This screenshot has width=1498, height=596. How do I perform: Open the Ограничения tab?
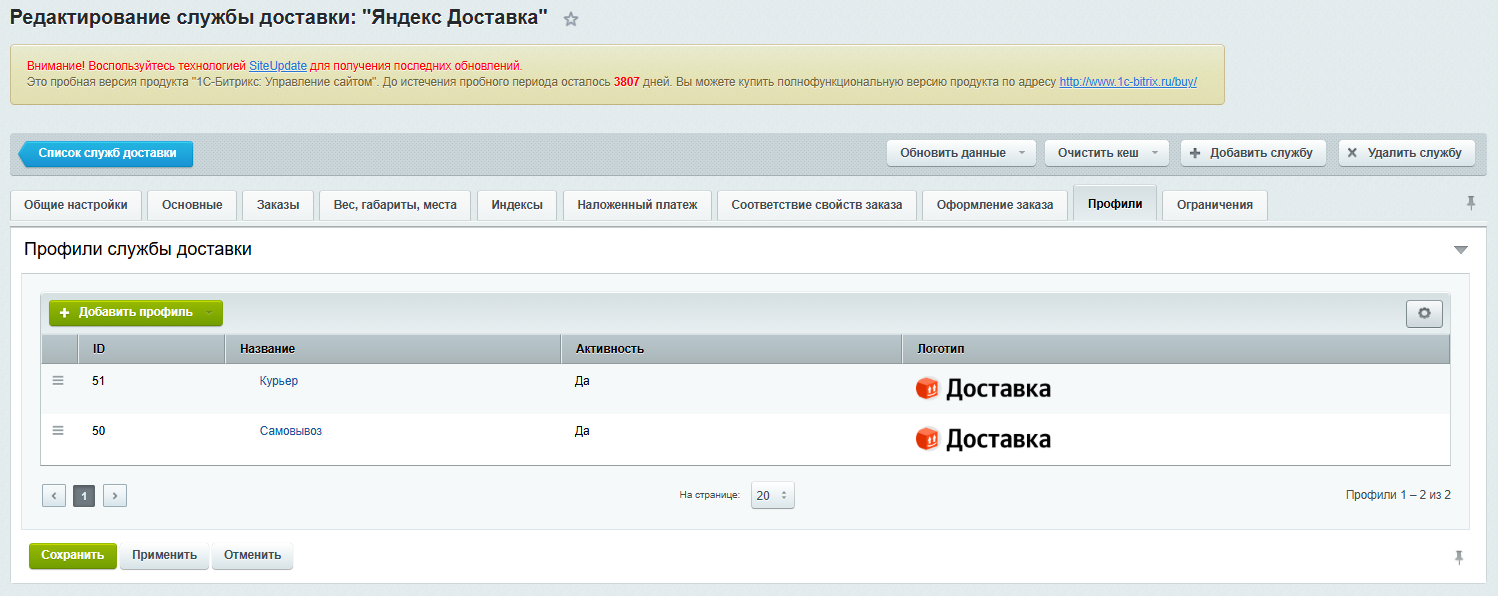(x=1215, y=205)
